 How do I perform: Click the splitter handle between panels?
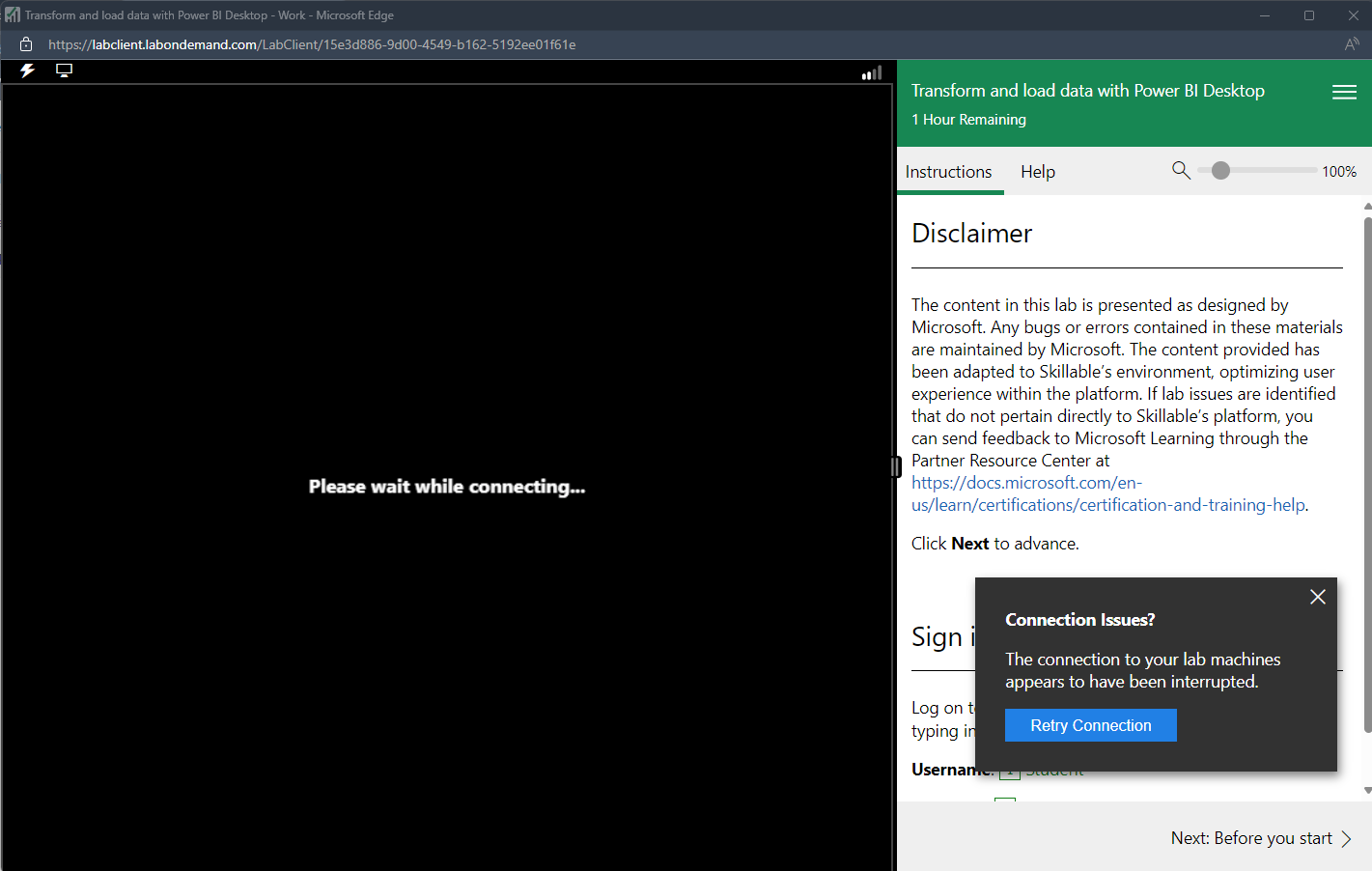point(896,467)
